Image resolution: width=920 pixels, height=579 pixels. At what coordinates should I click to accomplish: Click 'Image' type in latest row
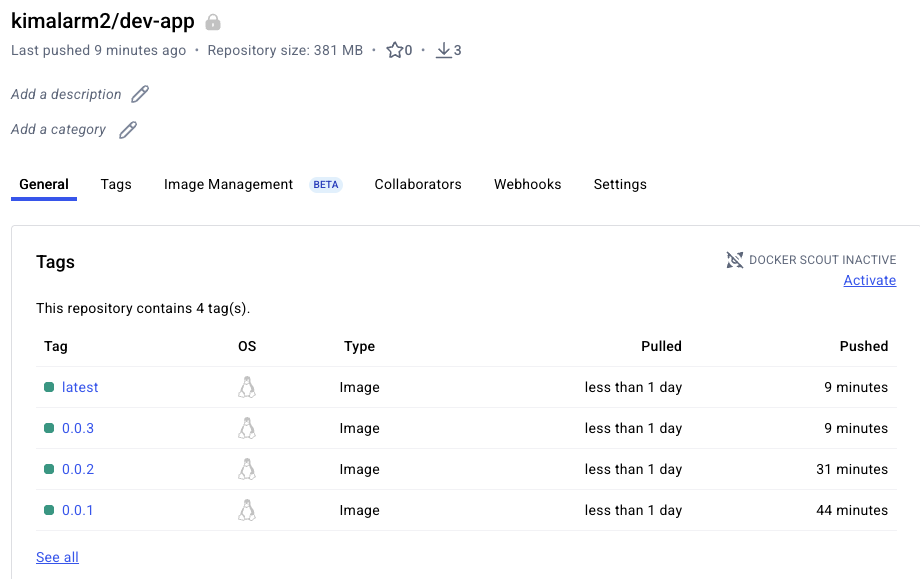pos(359,387)
